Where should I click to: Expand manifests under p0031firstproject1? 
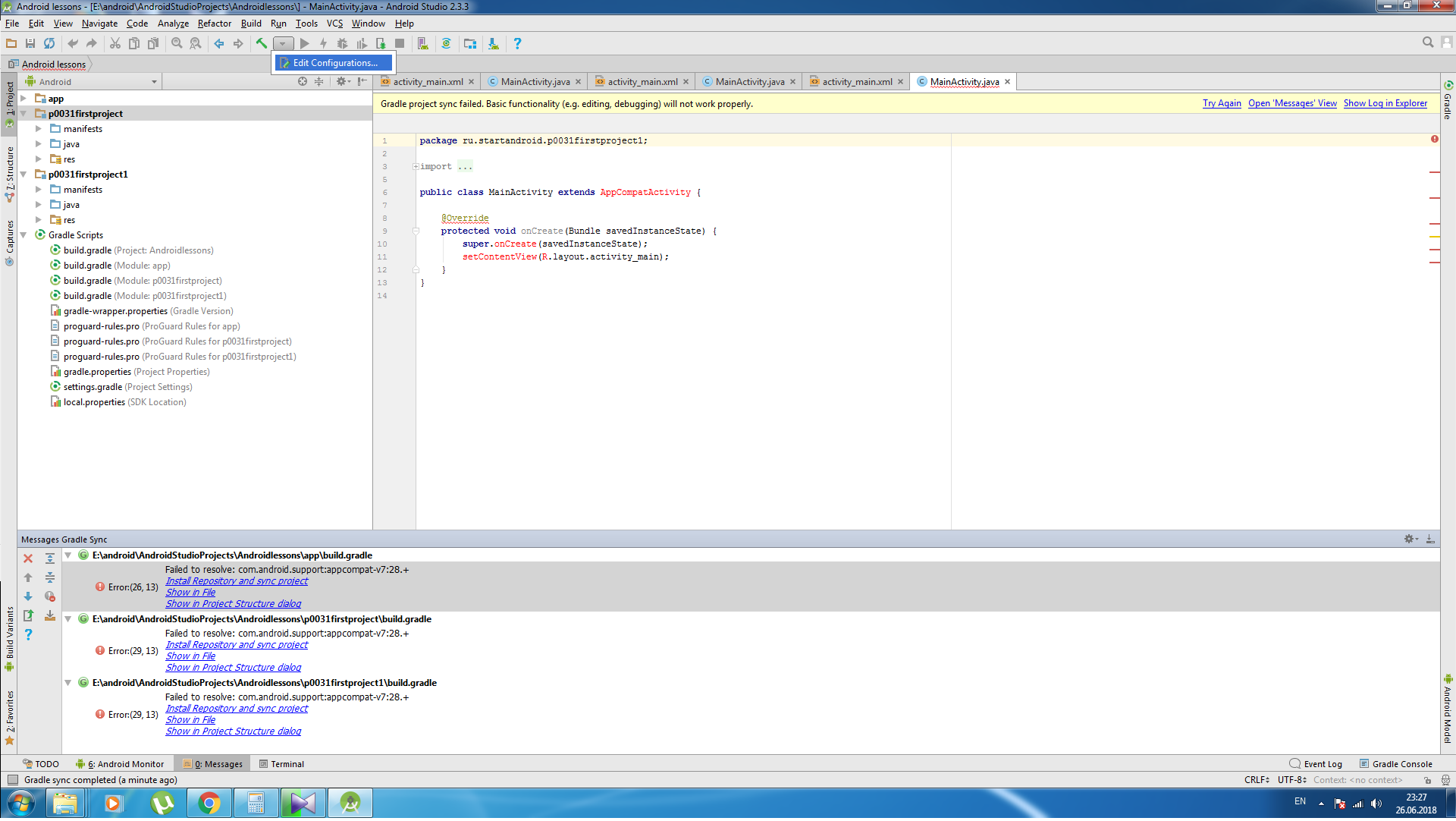tap(39, 190)
